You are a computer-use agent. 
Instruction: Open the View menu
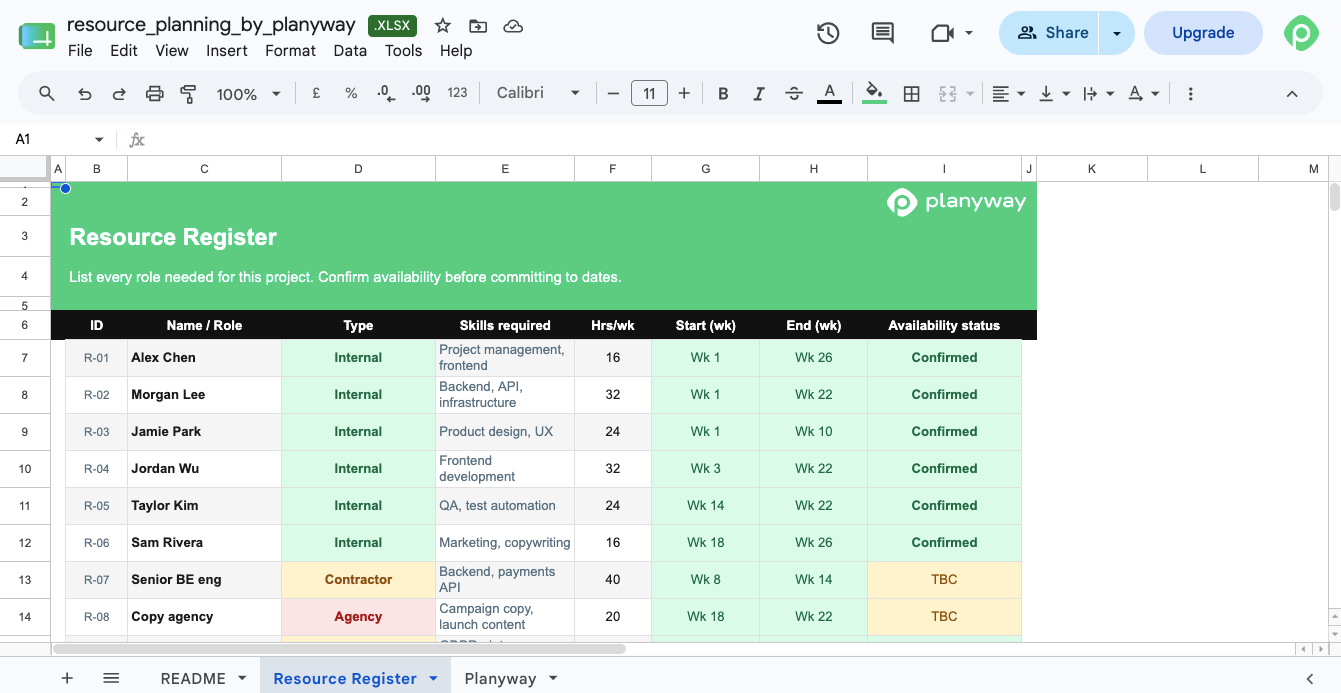coord(172,51)
